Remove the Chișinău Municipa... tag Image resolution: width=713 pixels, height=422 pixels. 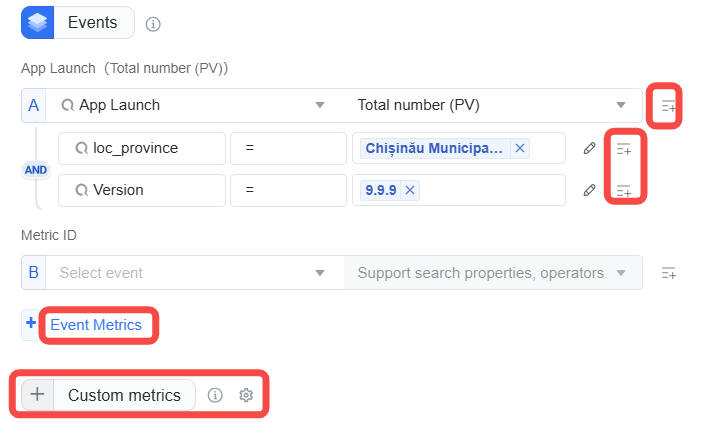tap(520, 148)
